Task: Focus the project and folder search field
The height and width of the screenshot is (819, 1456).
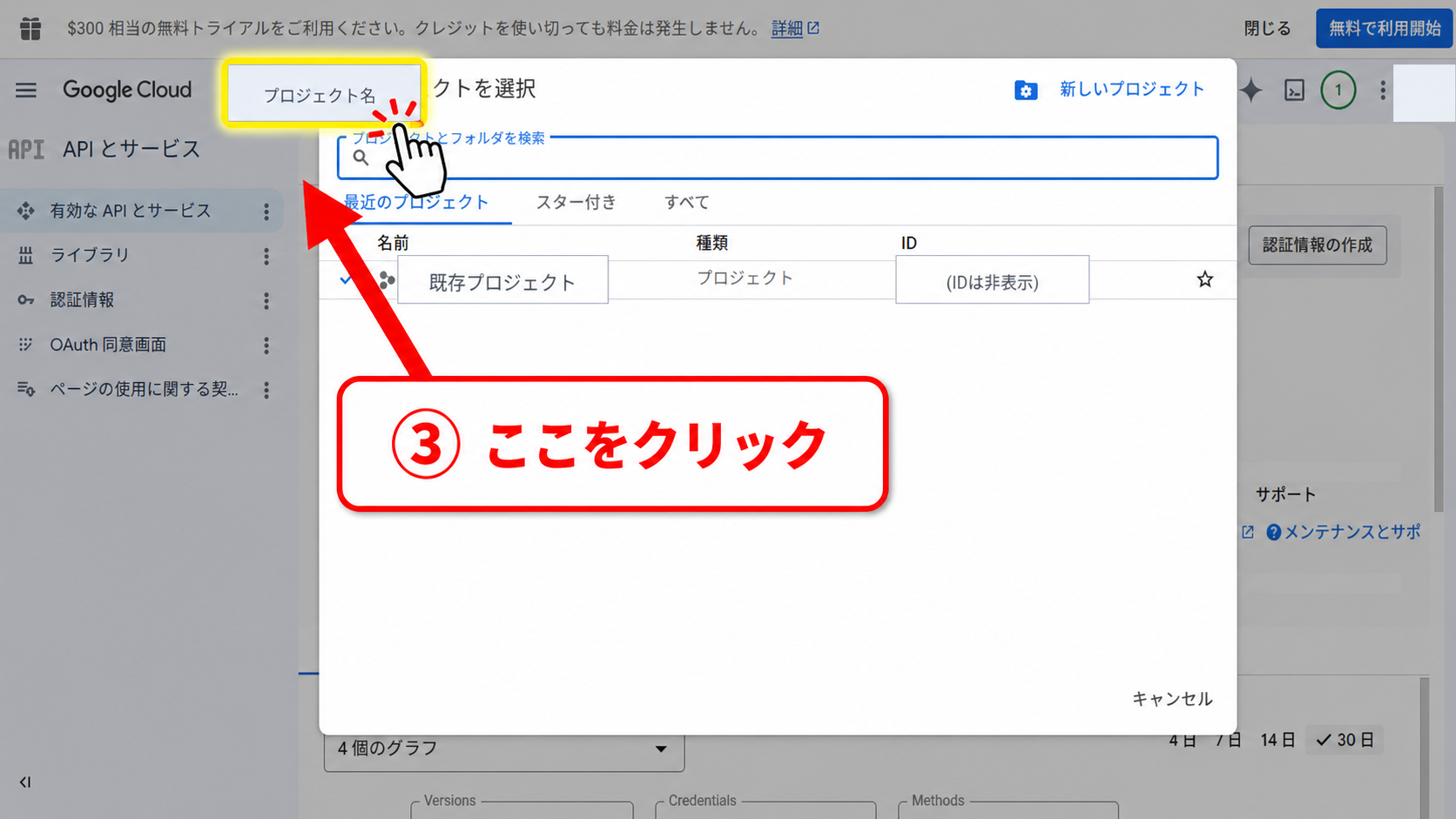Action: (778, 158)
